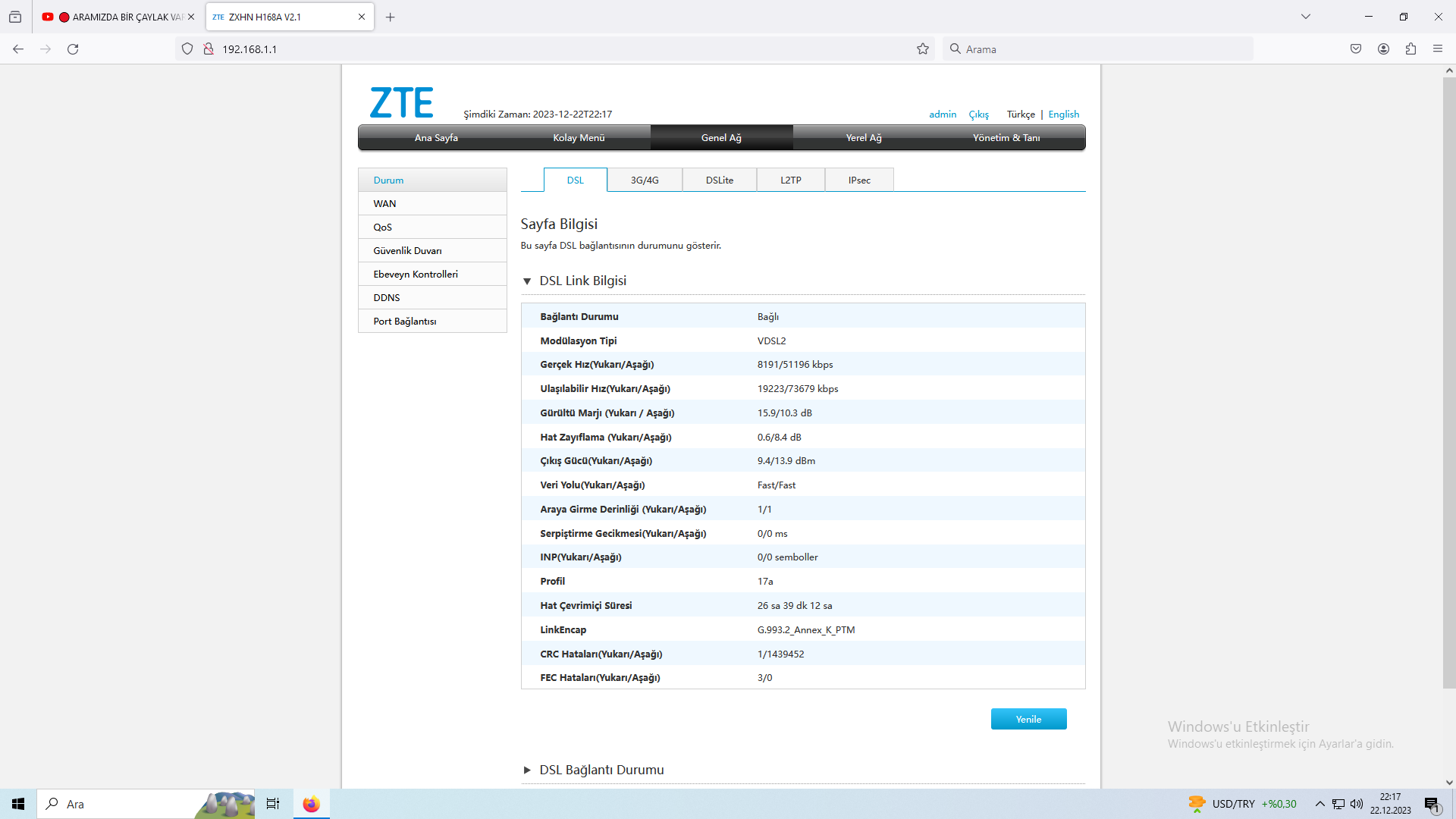Switch to the 3G/4G tab

point(645,180)
